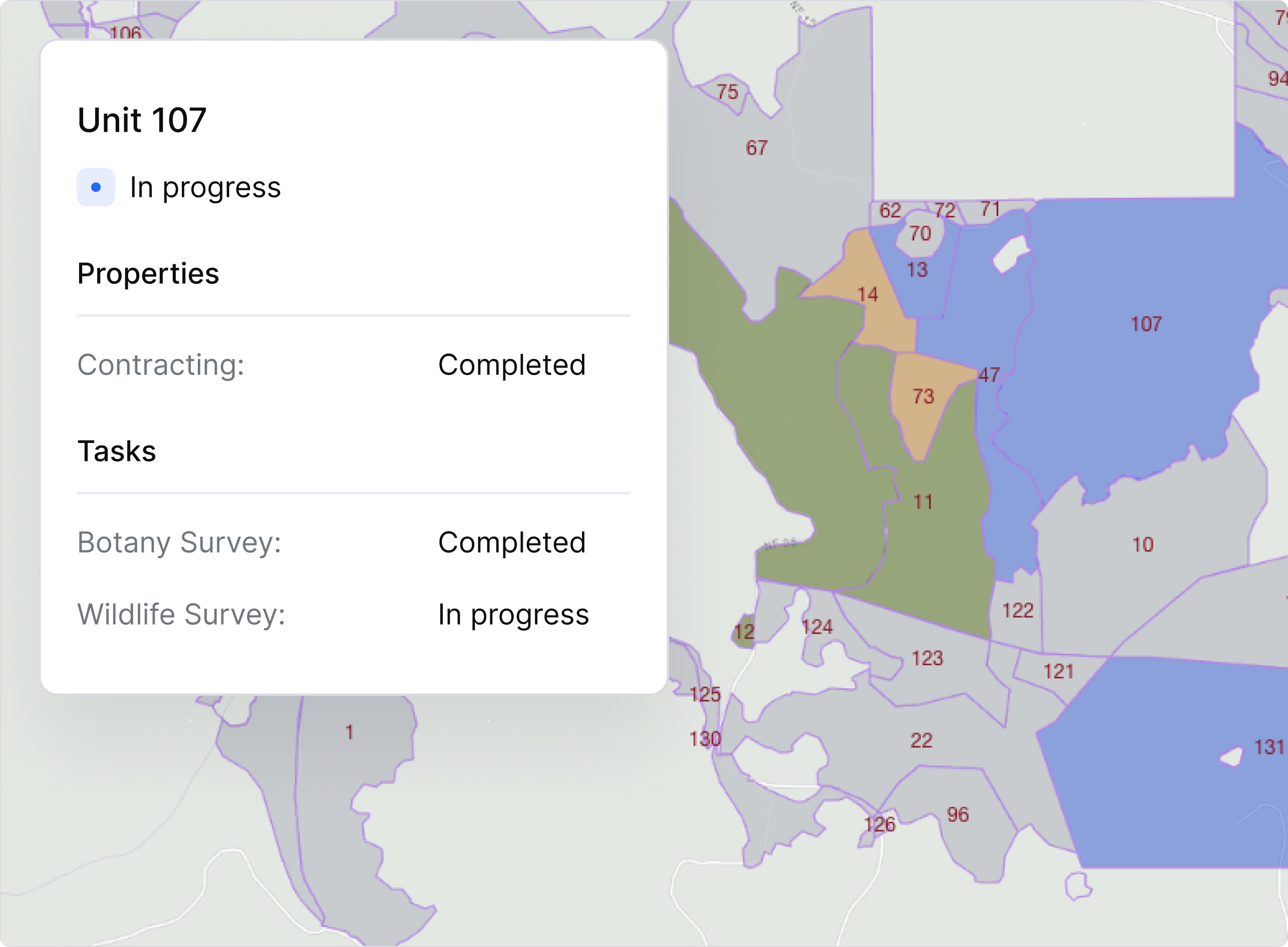Click the Unit 122 label

point(1017,611)
